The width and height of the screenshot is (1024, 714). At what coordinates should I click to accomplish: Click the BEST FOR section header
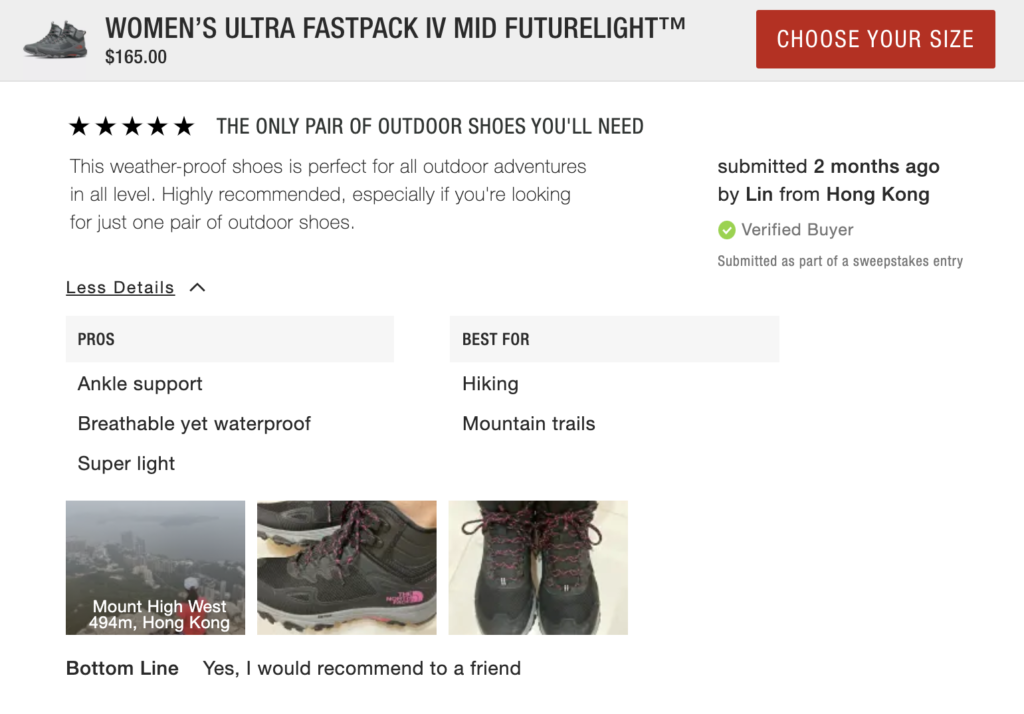click(x=496, y=339)
